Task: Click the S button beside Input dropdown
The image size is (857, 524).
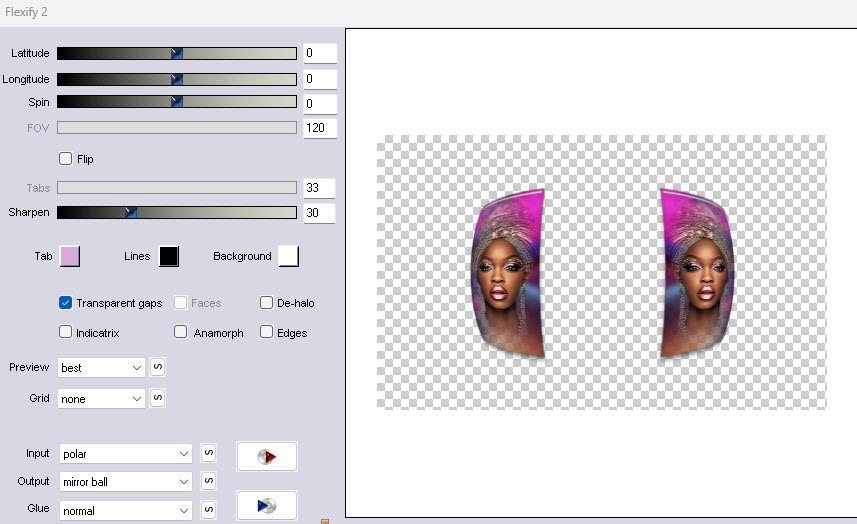Action: [x=208, y=453]
